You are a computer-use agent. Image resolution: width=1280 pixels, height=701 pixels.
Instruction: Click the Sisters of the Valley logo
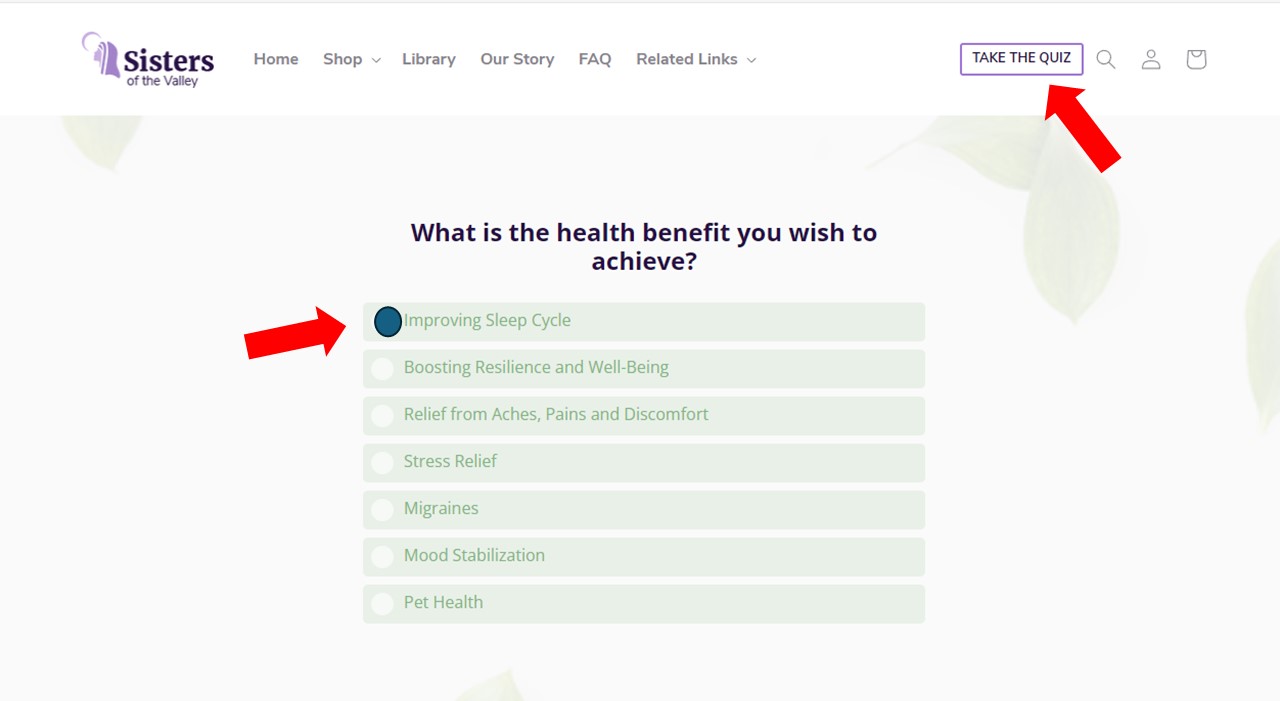[148, 59]
